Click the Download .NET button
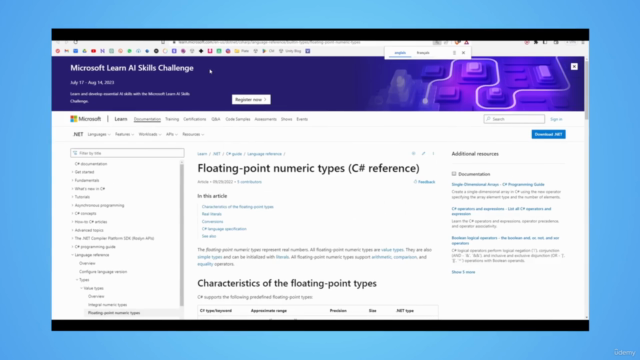640x360 pixels. [548, 134]
